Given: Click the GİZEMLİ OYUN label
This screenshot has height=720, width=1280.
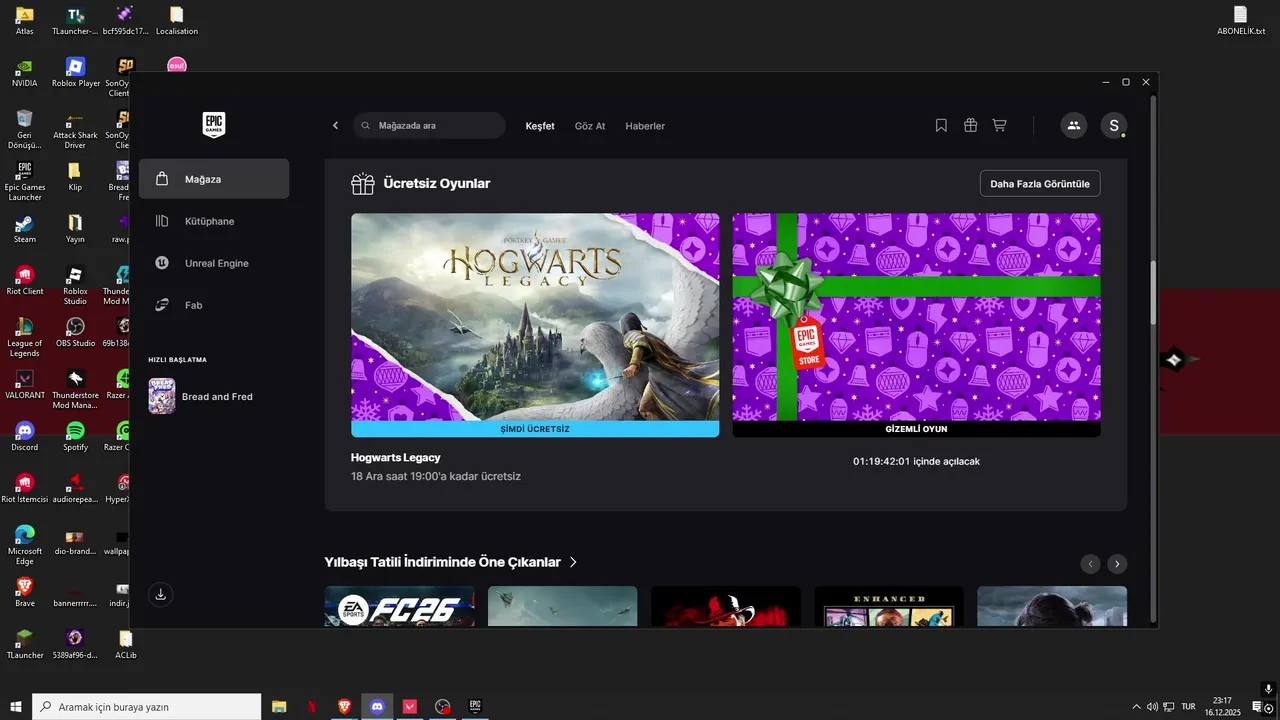Looking at the screenshot, I should [x=916, y=429].
